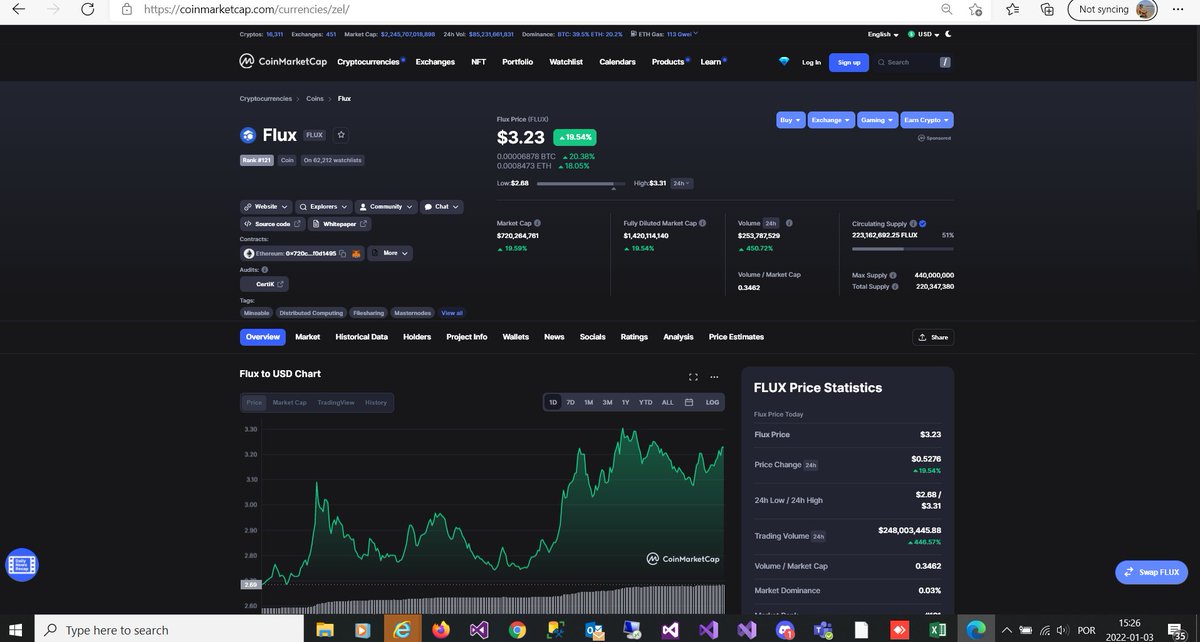Select Market Cap chart view
Image resolution: width=1200 pixels, height=642 pixels.
290,402
